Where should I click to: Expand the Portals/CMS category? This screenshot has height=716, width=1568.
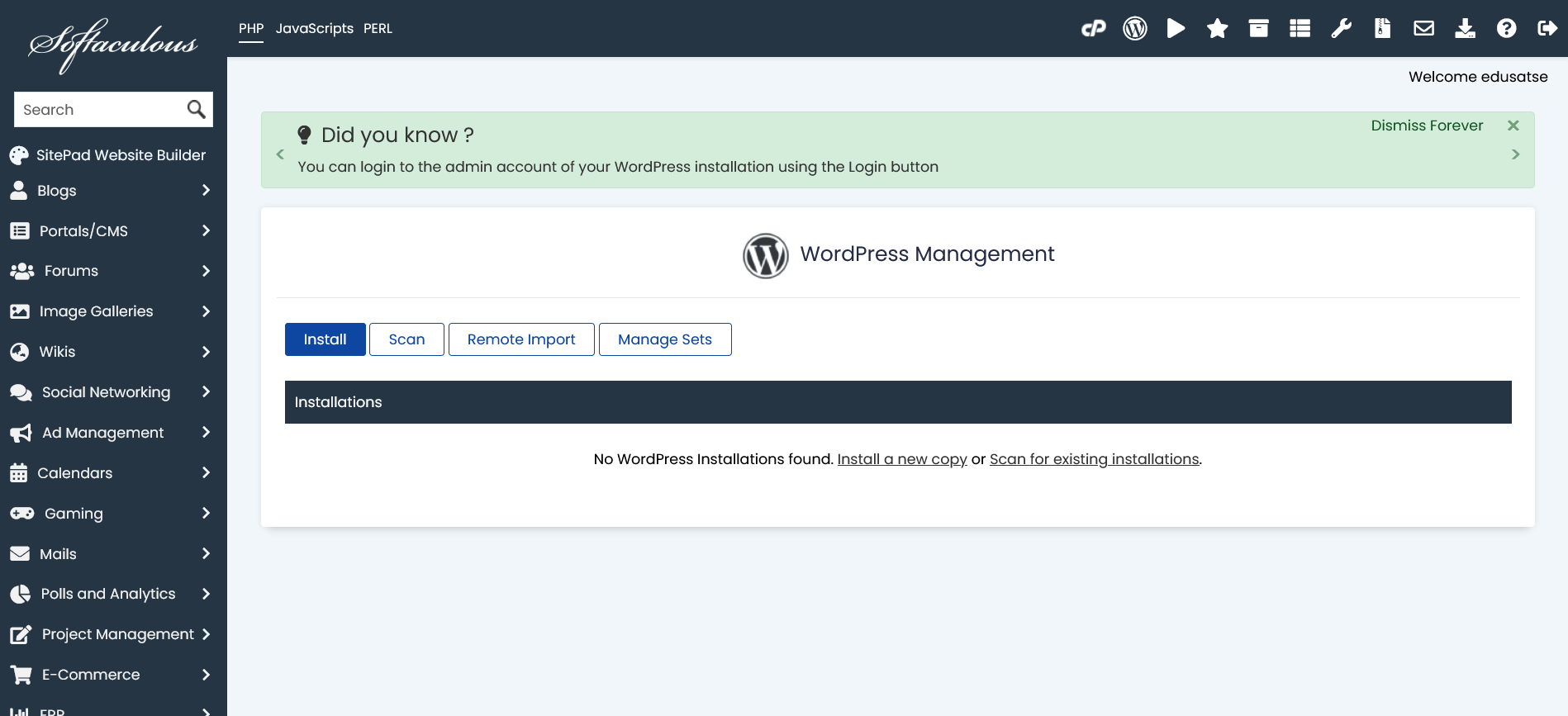112,231
